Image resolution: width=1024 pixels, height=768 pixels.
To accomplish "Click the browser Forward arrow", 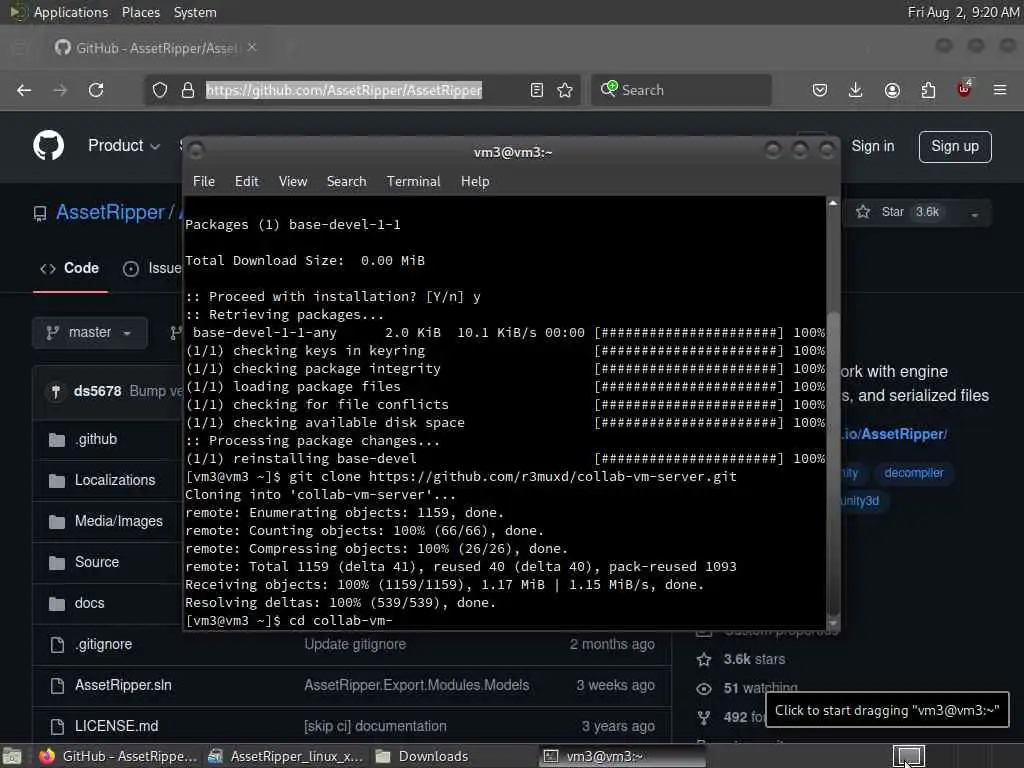I will point(60,90).
